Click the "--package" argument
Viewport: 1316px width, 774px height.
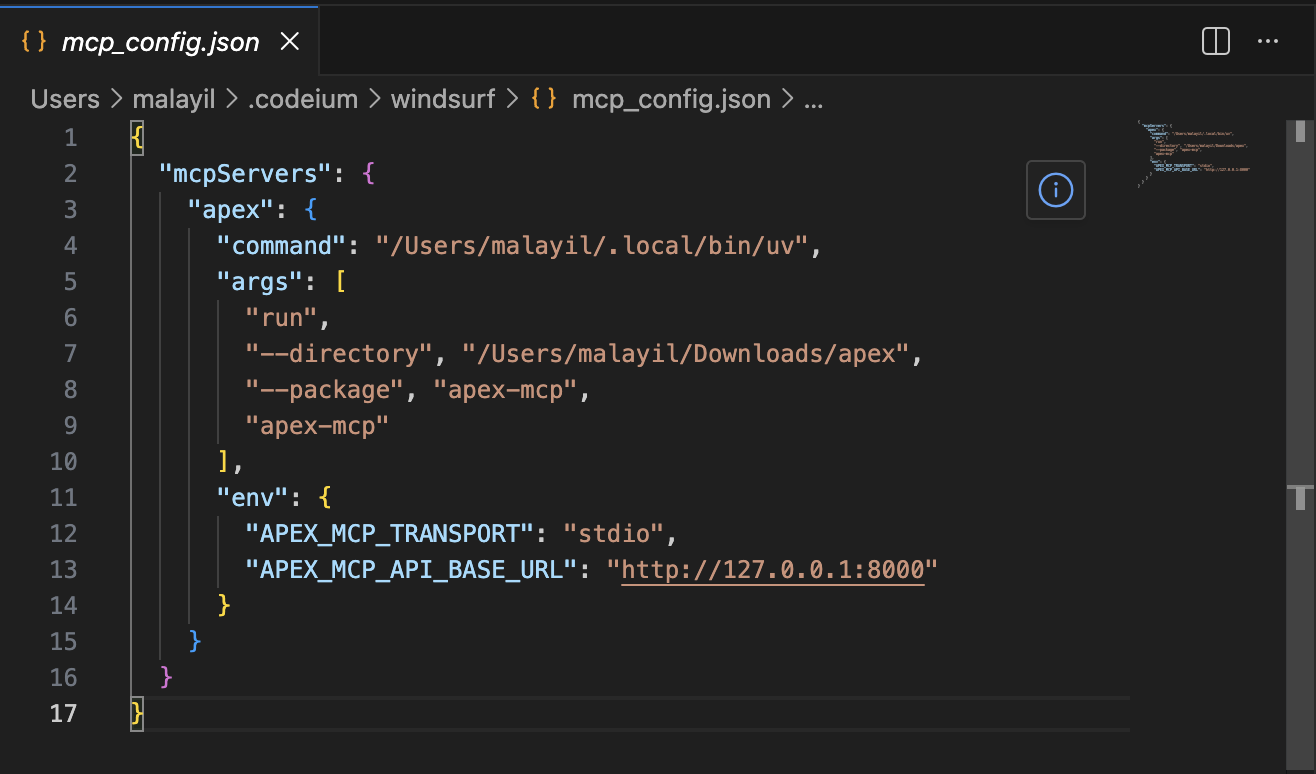325,389
